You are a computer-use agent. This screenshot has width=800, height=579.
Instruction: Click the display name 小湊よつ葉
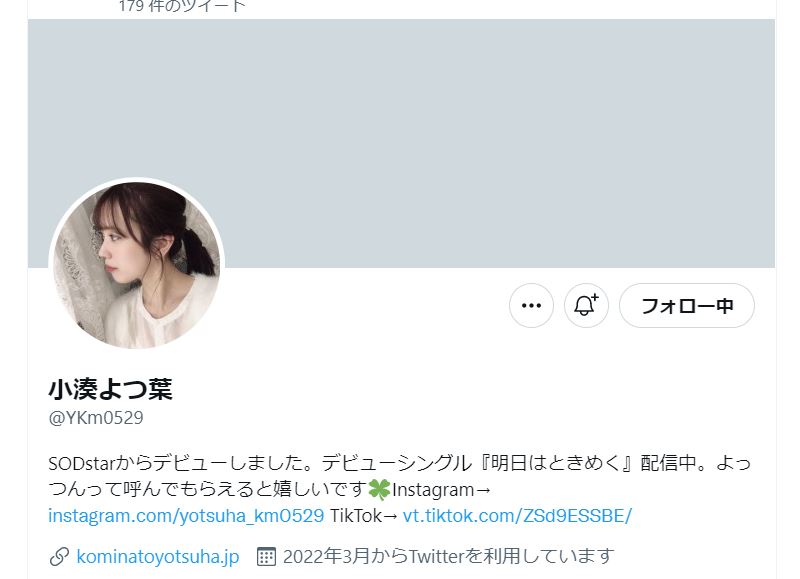111,389
